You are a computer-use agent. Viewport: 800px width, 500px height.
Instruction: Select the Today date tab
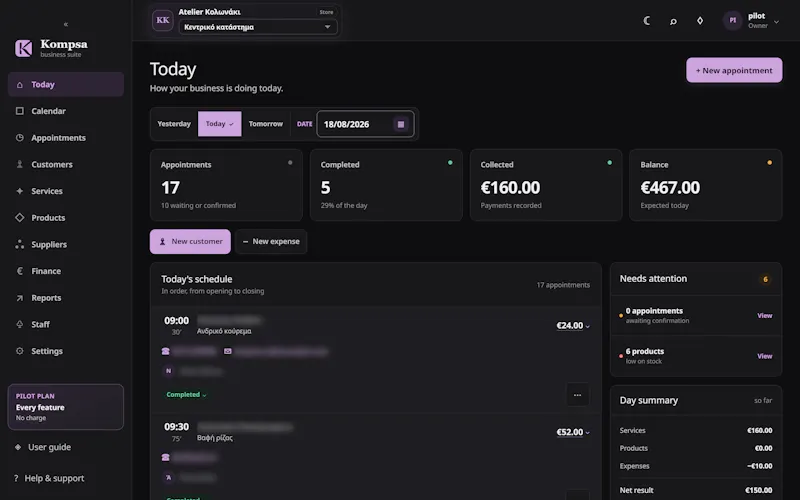(219, 124)
